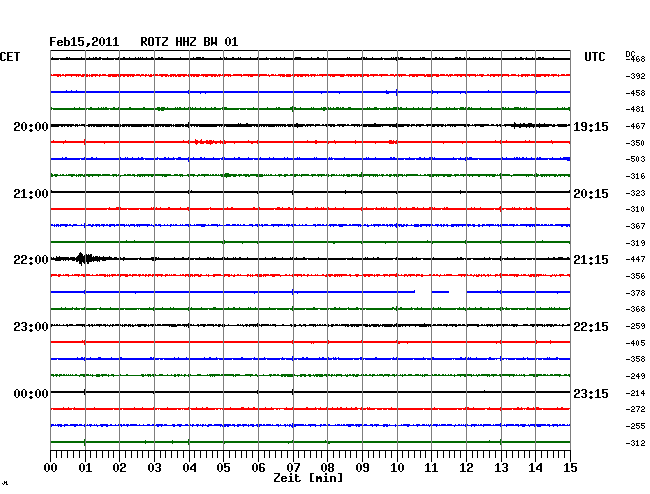Select the DC value -323
650x494 pixels.
point(635,193)
